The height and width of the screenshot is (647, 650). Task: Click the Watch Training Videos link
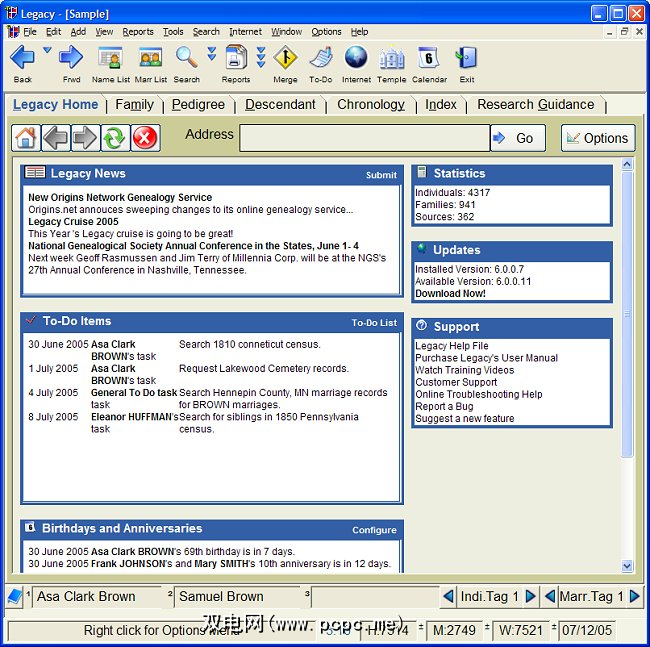click(464, 370)
